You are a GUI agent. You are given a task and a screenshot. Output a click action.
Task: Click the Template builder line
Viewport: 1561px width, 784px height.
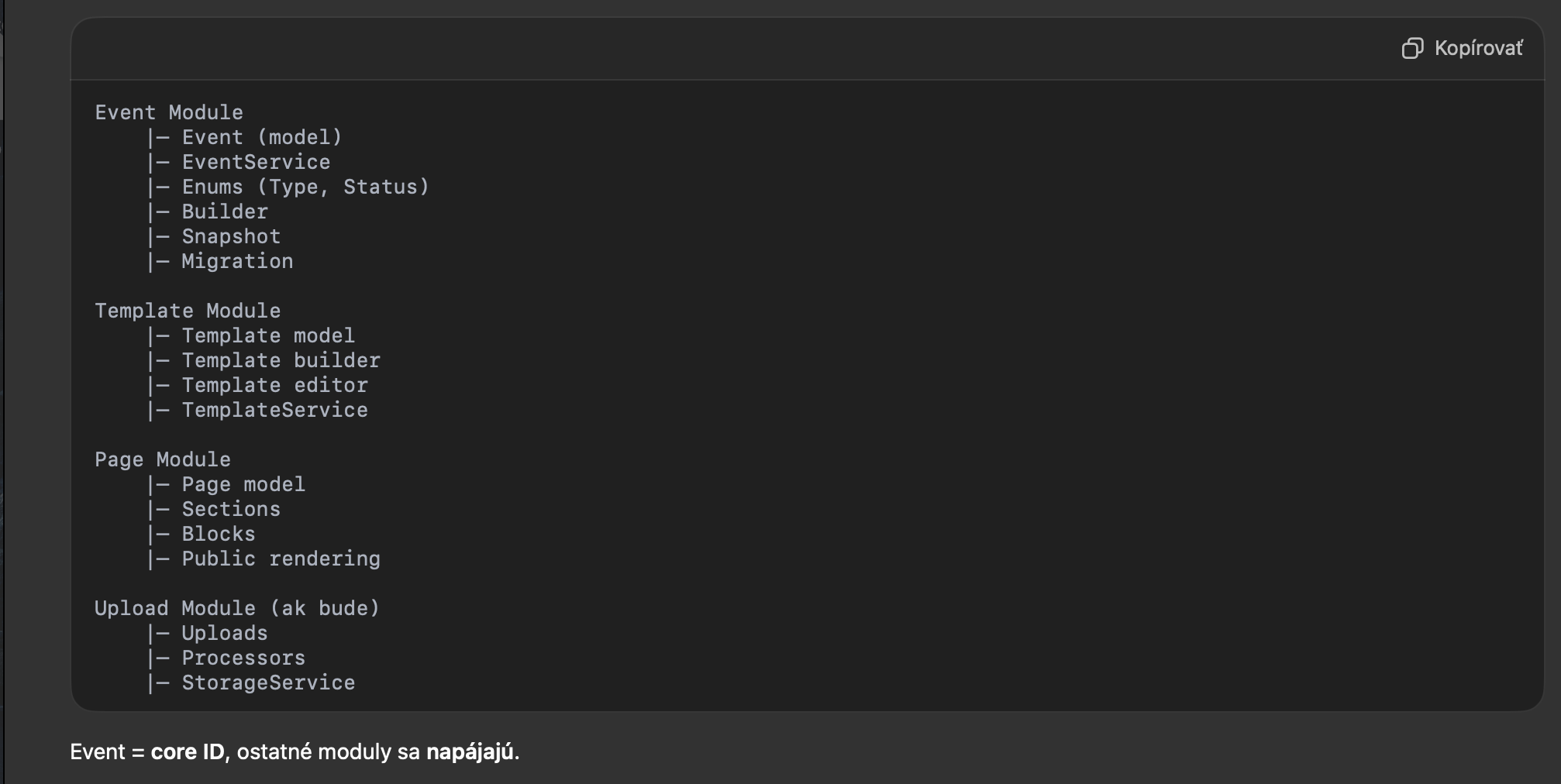281,361
